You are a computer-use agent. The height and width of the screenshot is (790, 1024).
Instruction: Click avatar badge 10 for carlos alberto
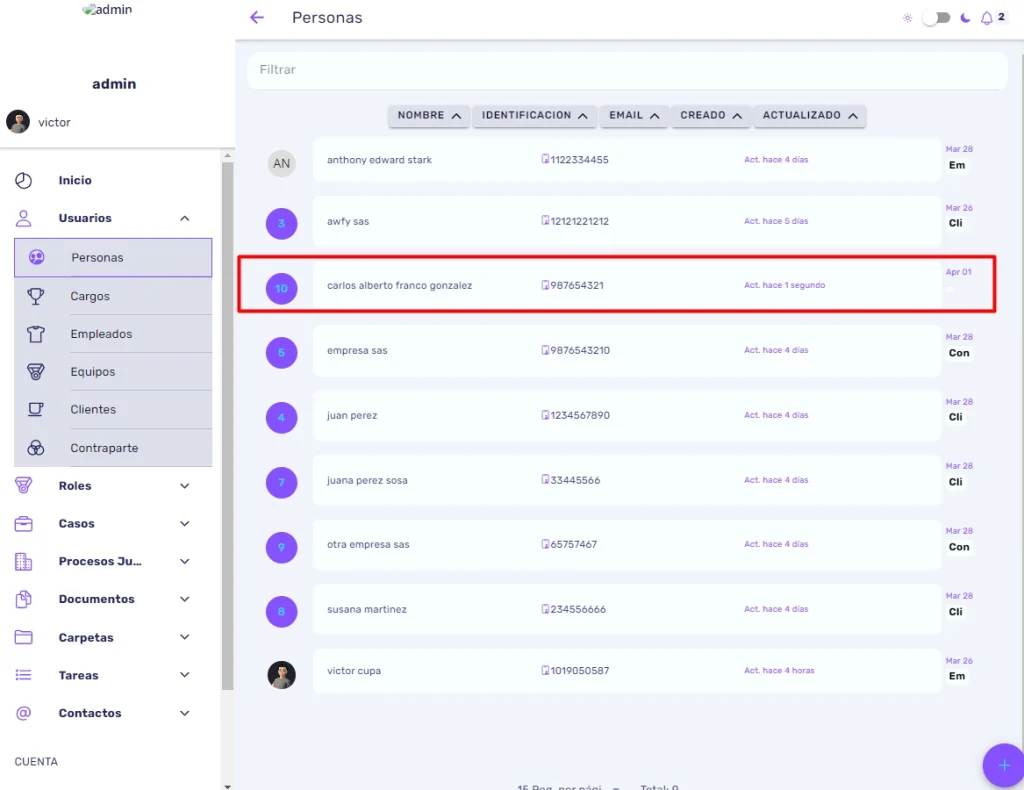281,289
